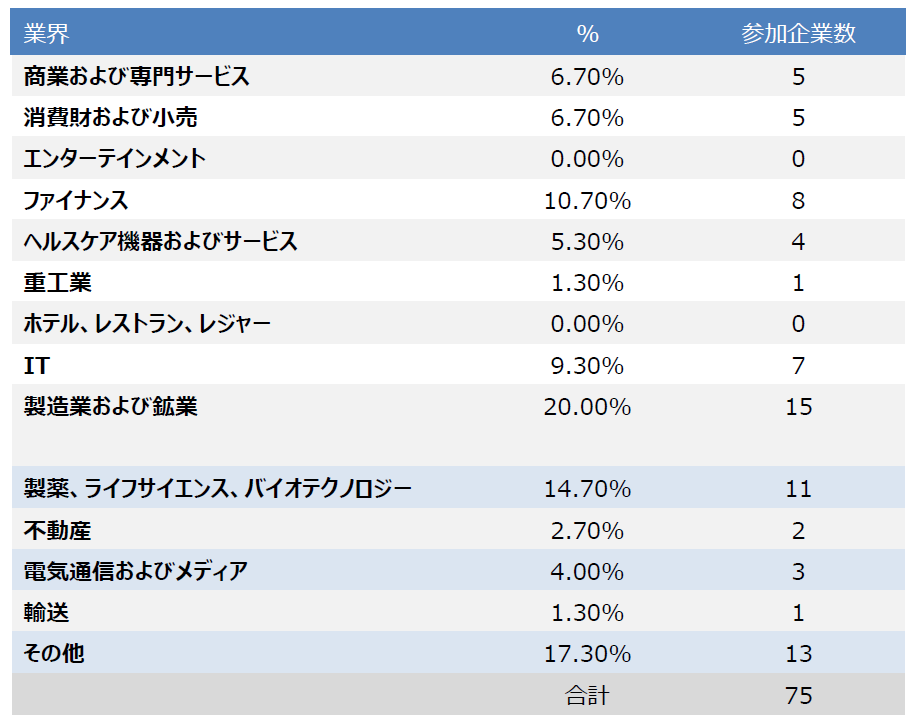Image resolution: width=914 pixels, height=724 pixels.
Task: Click the エンターテインメント industry cell
Action: click(x=115, y=159)
